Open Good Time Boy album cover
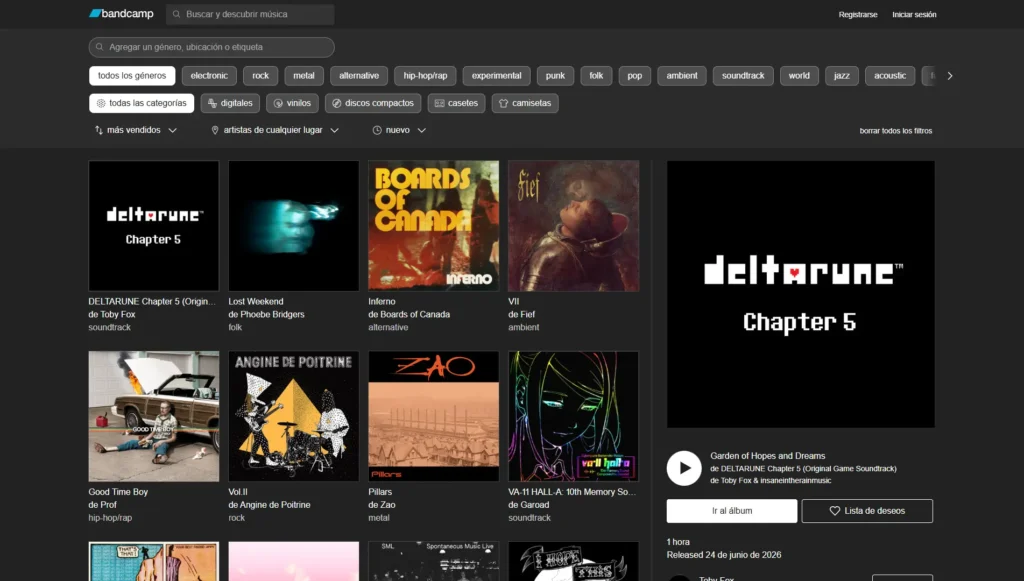 pos(154,416)
